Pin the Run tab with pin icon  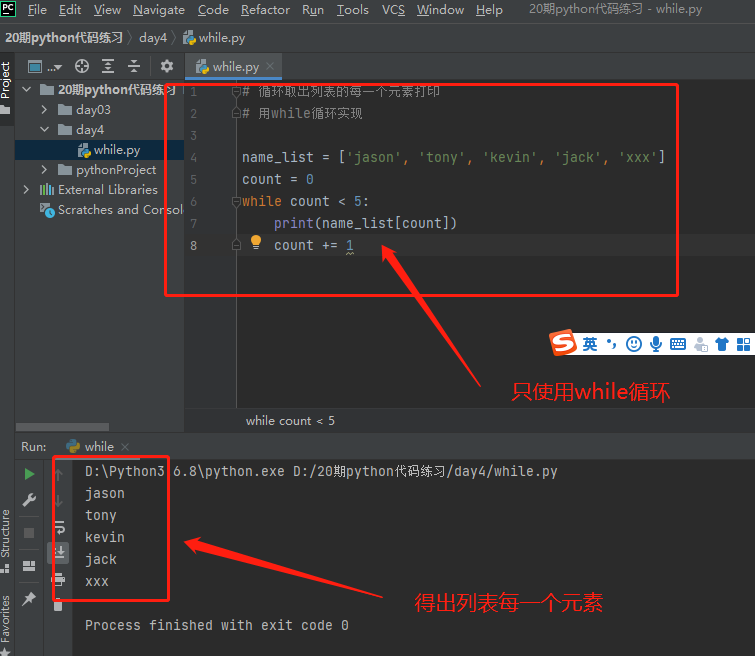(29, 599)
